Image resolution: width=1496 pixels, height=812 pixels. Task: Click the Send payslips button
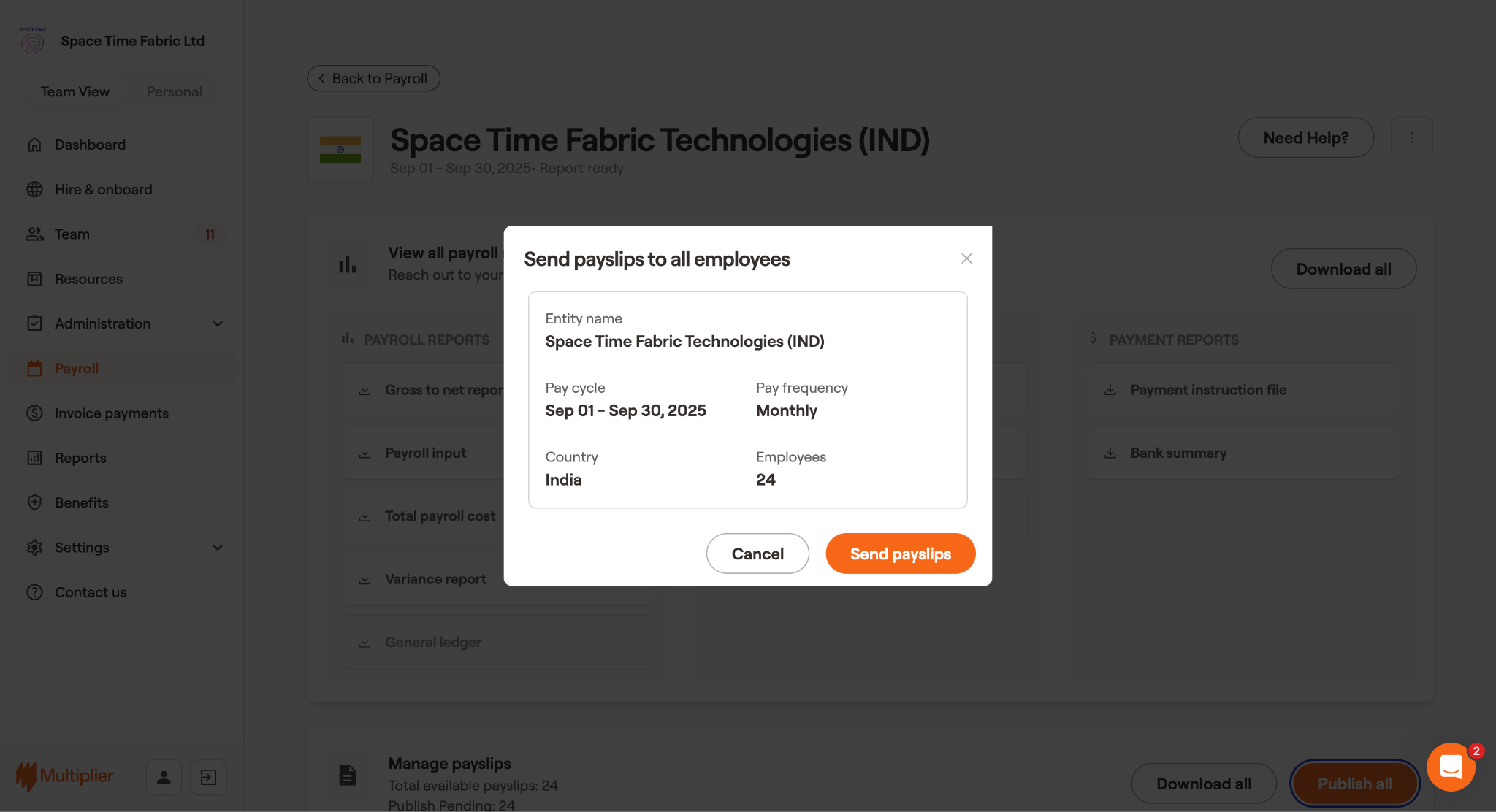(x=900, y=554)
